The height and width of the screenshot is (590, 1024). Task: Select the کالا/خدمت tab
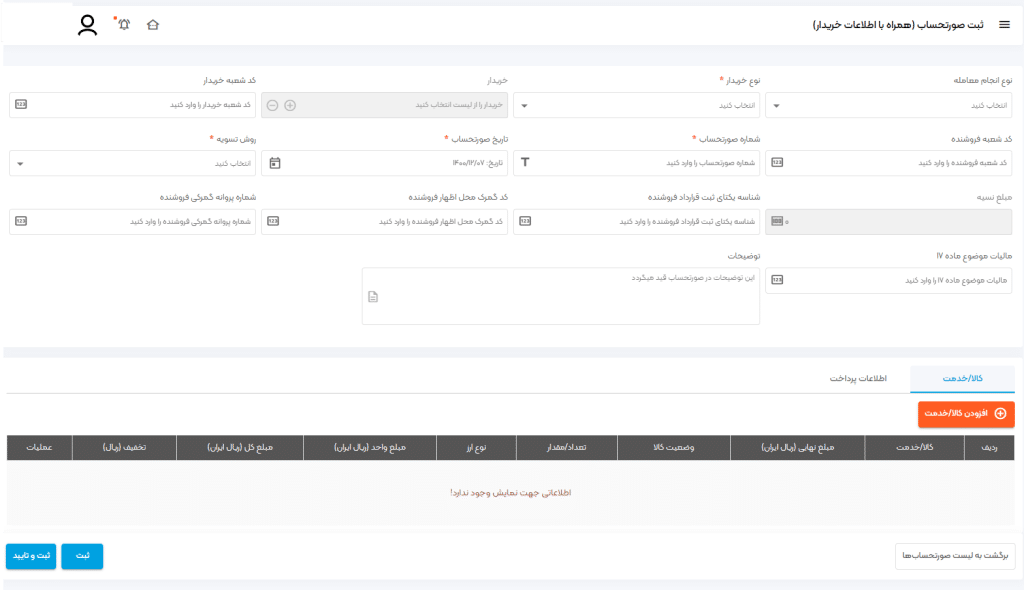tap(962, 380)
